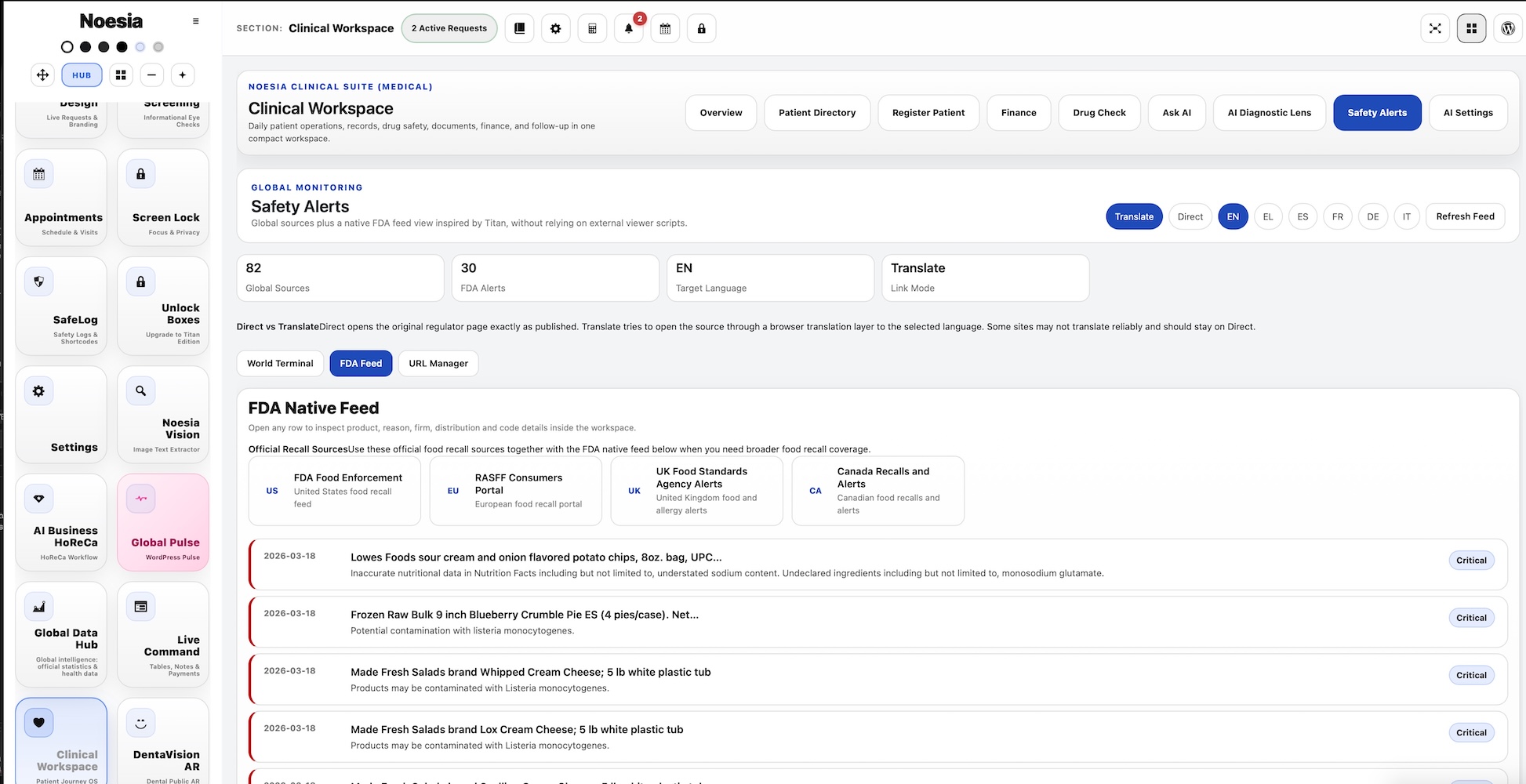Select FR target language
The height and width of the screenshot is (784, 1526).
point(1338,216)
